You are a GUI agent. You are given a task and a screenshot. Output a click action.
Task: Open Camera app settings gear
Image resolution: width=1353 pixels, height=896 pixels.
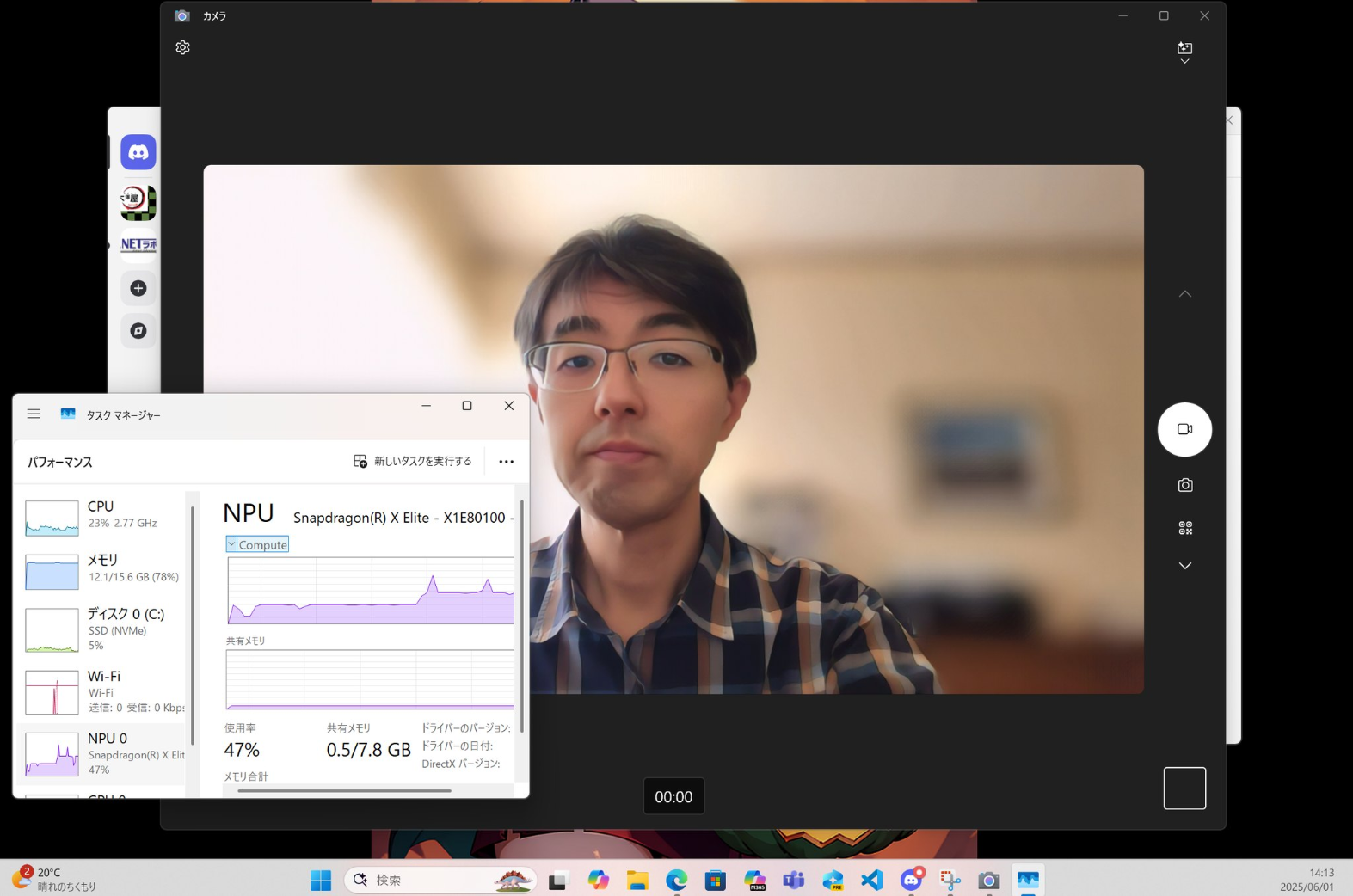coord(182,48)
